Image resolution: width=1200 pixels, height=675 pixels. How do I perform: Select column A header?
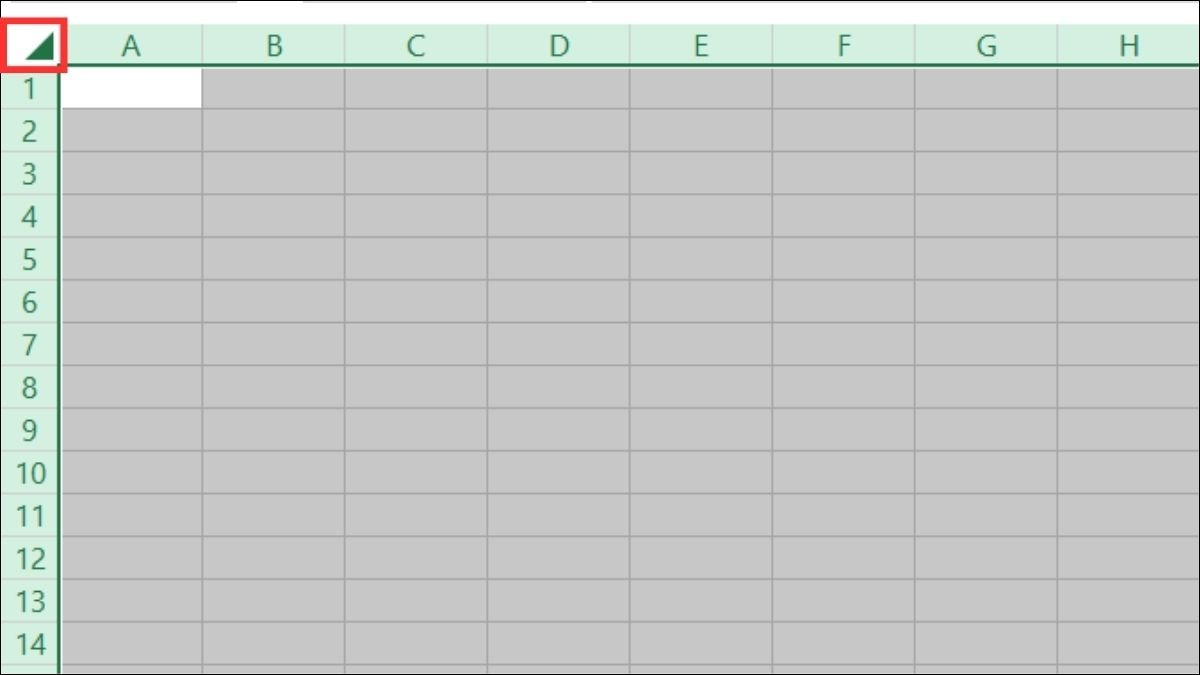(x=131, y=45)
